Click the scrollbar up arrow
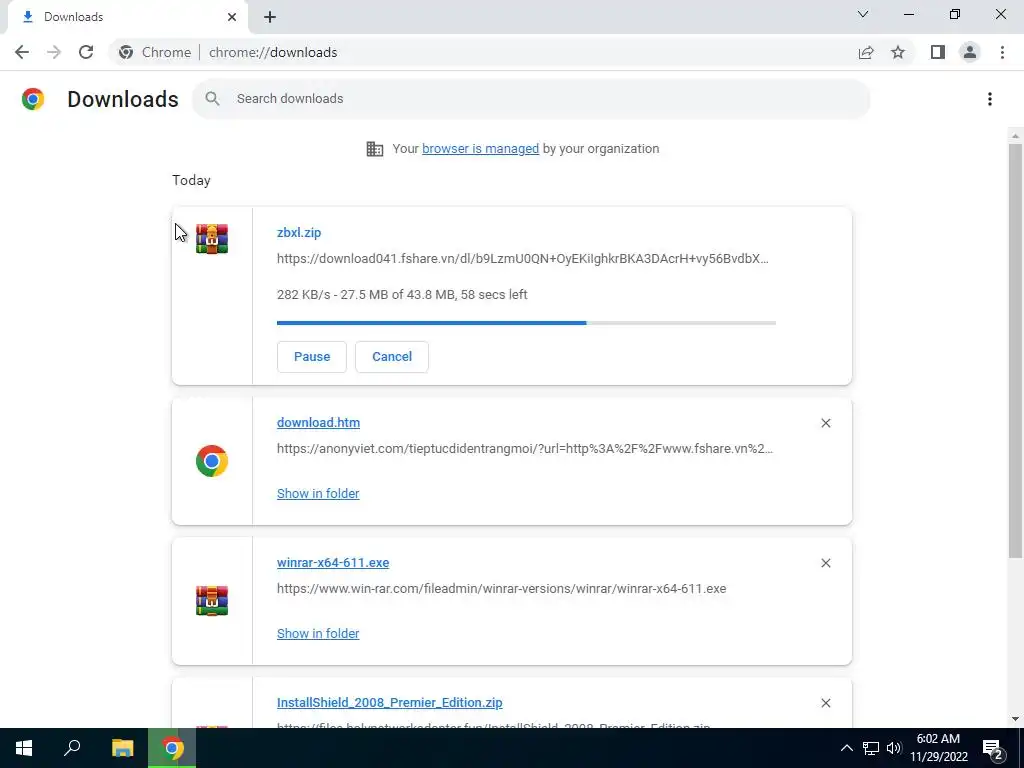 tap(1015, 136)
